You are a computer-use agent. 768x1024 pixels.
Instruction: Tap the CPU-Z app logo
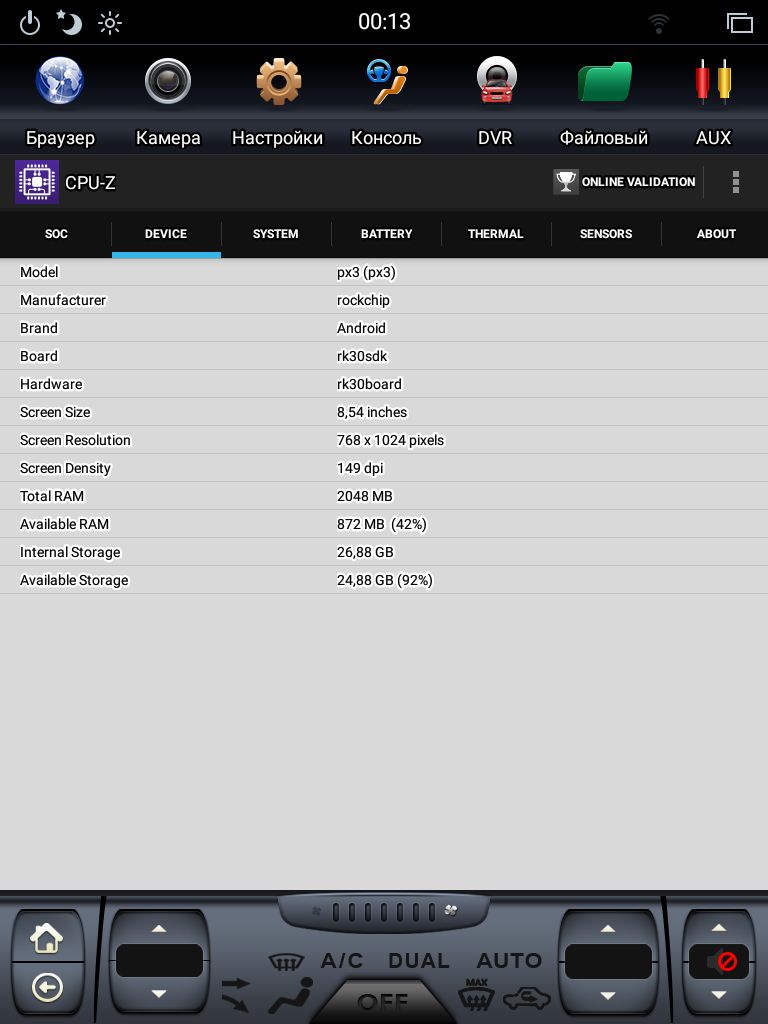click(37, 182)
